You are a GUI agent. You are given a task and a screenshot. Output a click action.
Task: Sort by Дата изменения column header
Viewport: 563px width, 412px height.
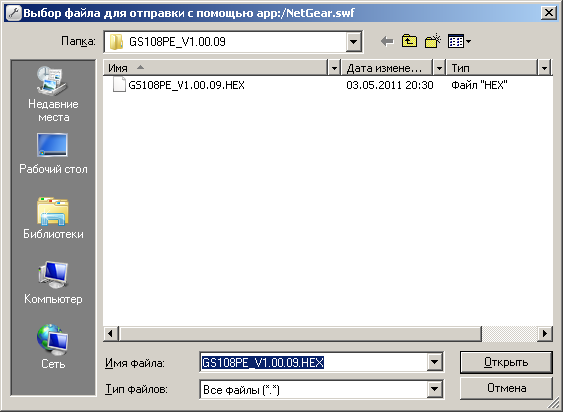coord(387,68)
